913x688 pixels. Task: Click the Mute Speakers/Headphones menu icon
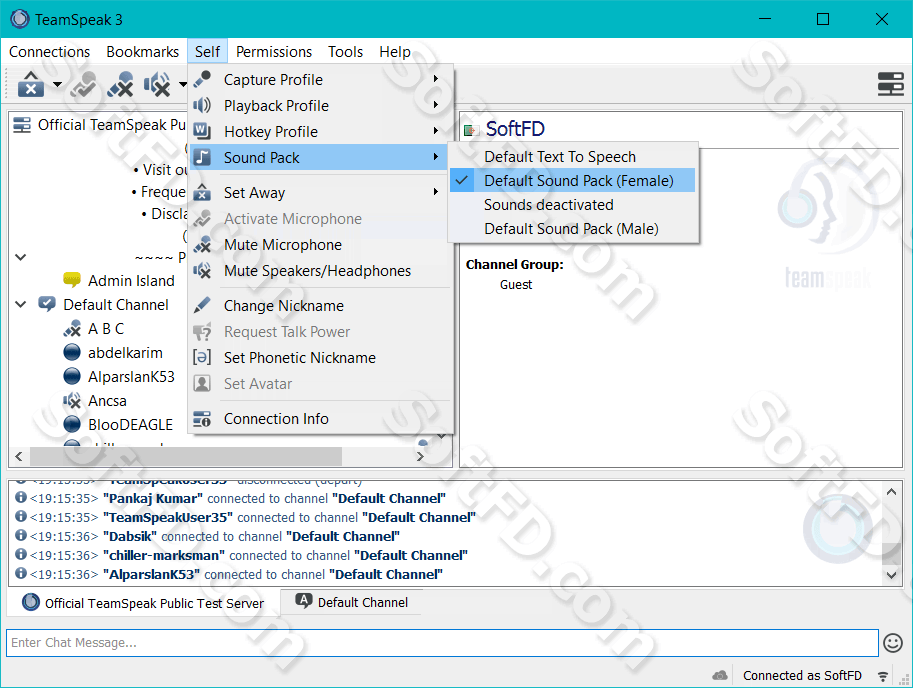pyautogui.click(x=202, y=271)
